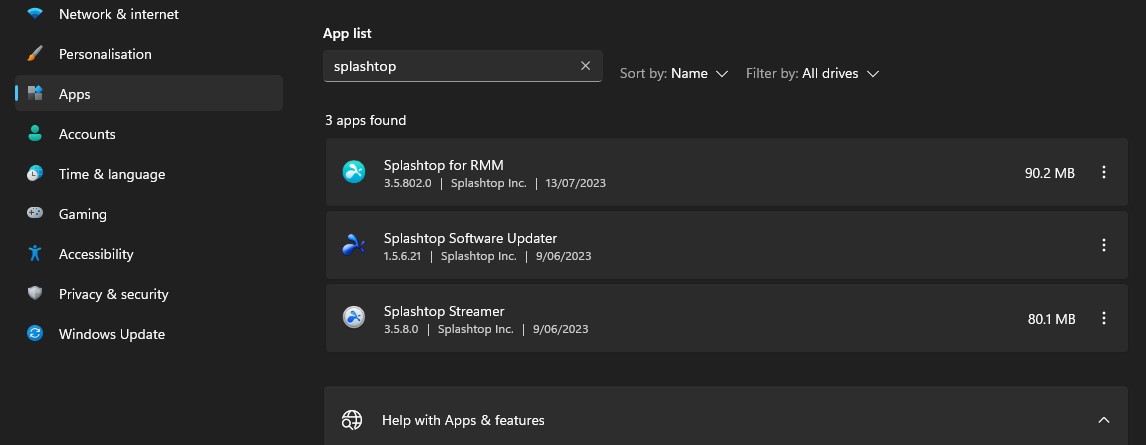Select the Apps settings section

[x=148, y=94]
